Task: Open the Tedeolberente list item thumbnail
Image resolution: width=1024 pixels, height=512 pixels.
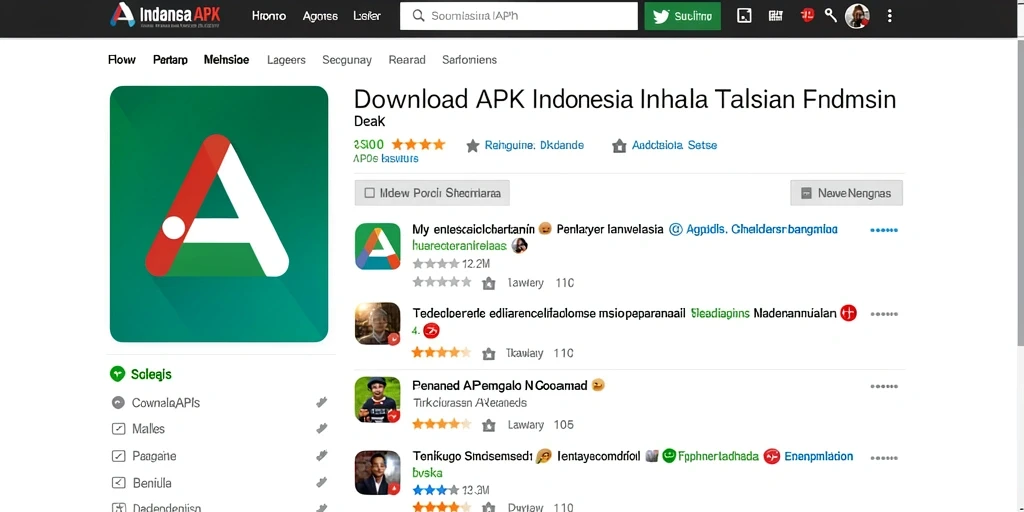Action: [x=377, y=323]
